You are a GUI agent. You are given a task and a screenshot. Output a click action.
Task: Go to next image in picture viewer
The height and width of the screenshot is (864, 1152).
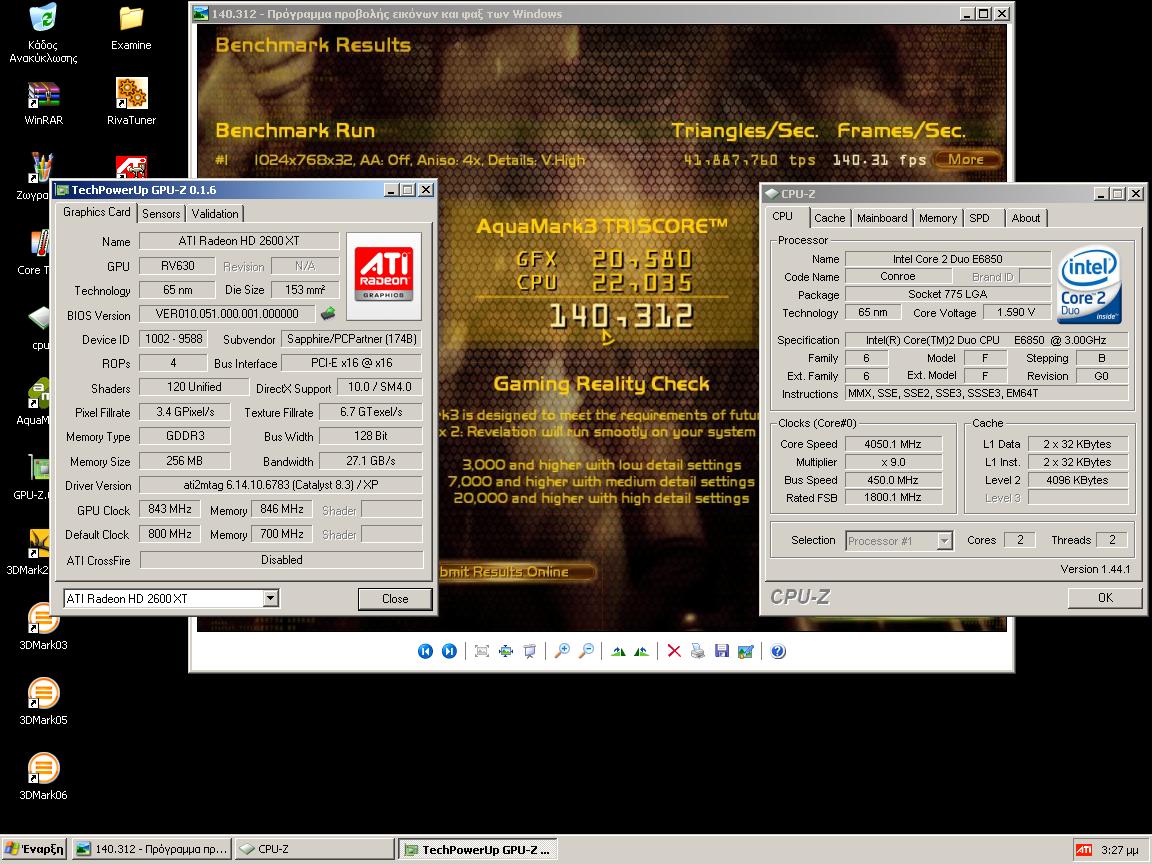point(449,651)
